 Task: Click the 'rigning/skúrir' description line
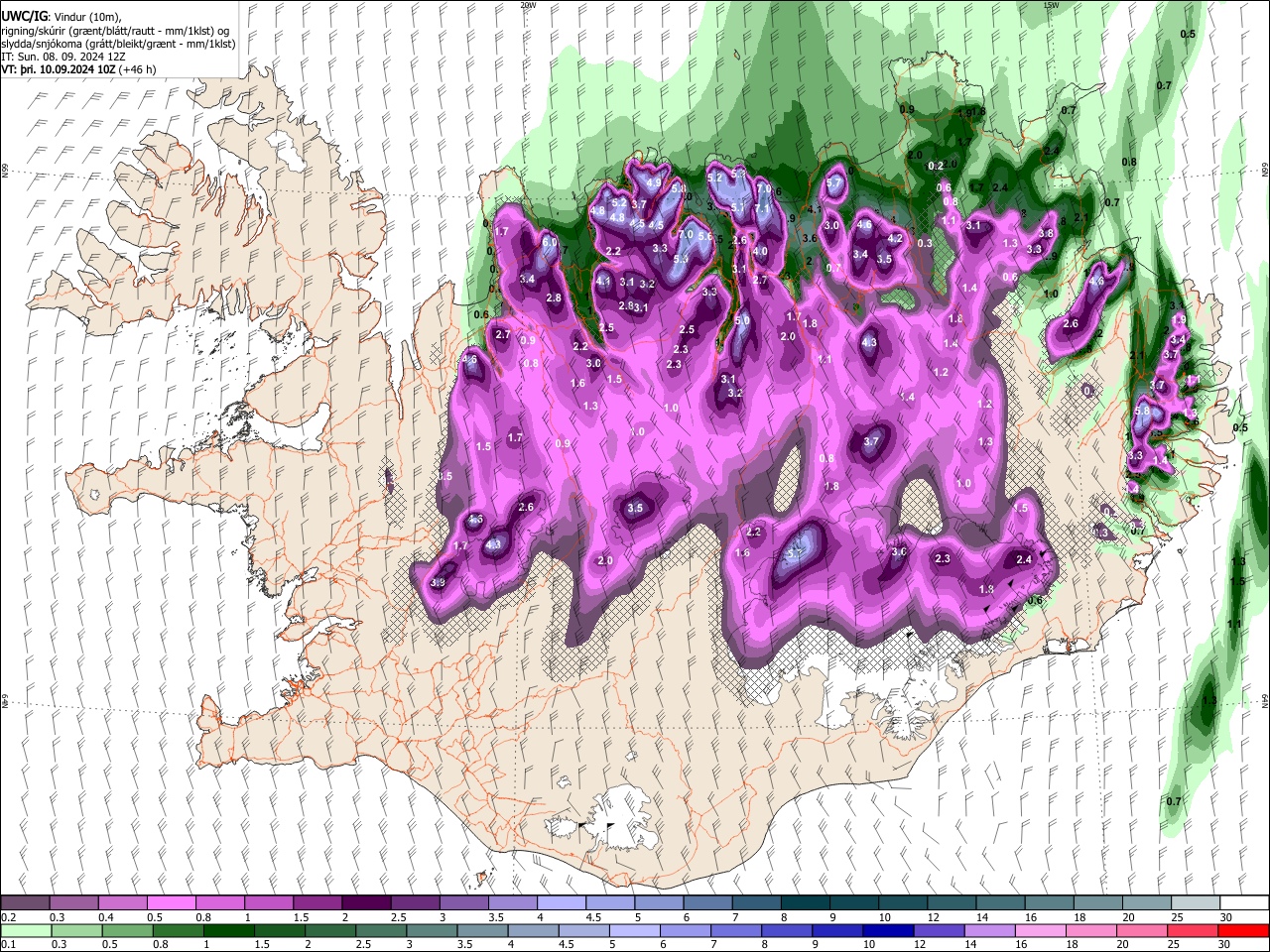tap(115, 30)
